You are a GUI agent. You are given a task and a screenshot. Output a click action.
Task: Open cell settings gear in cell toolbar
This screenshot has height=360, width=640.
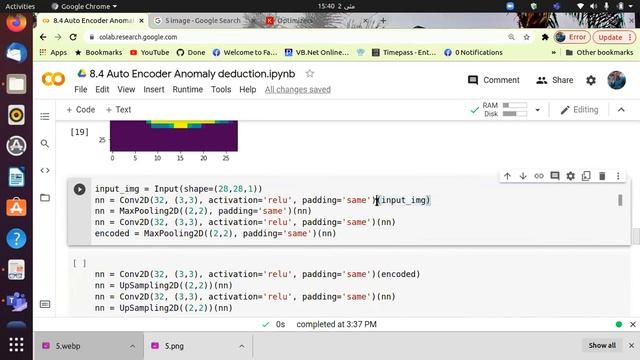coord(570,176)
